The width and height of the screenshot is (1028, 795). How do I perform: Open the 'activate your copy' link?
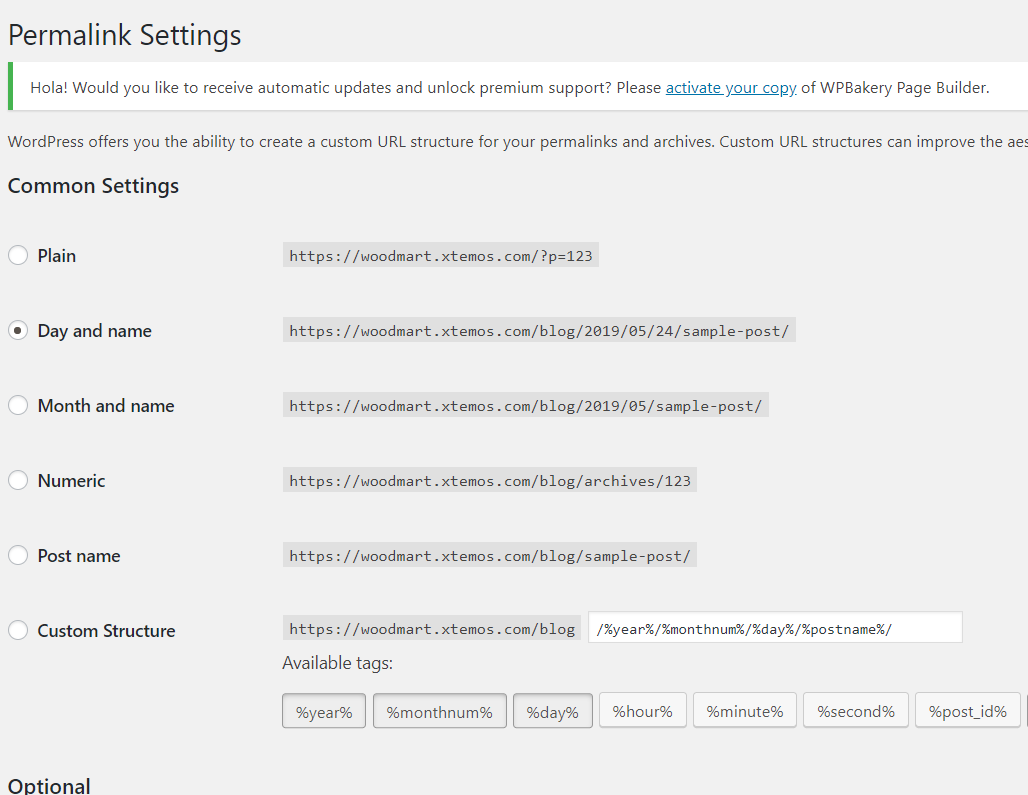pyautogui.click(x=731, y=88)
